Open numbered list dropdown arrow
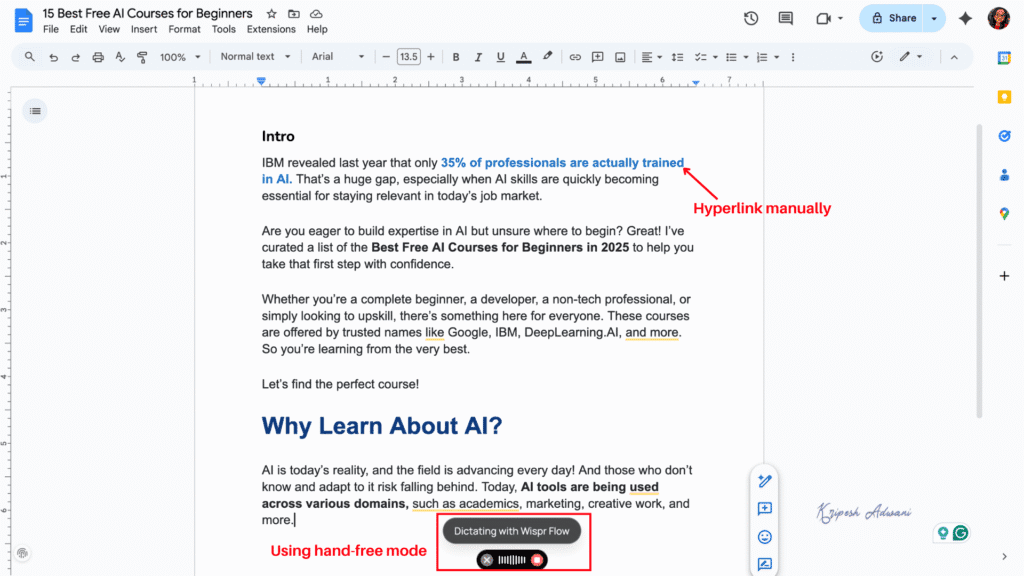The image size is (1024, 576). (776, 57)
